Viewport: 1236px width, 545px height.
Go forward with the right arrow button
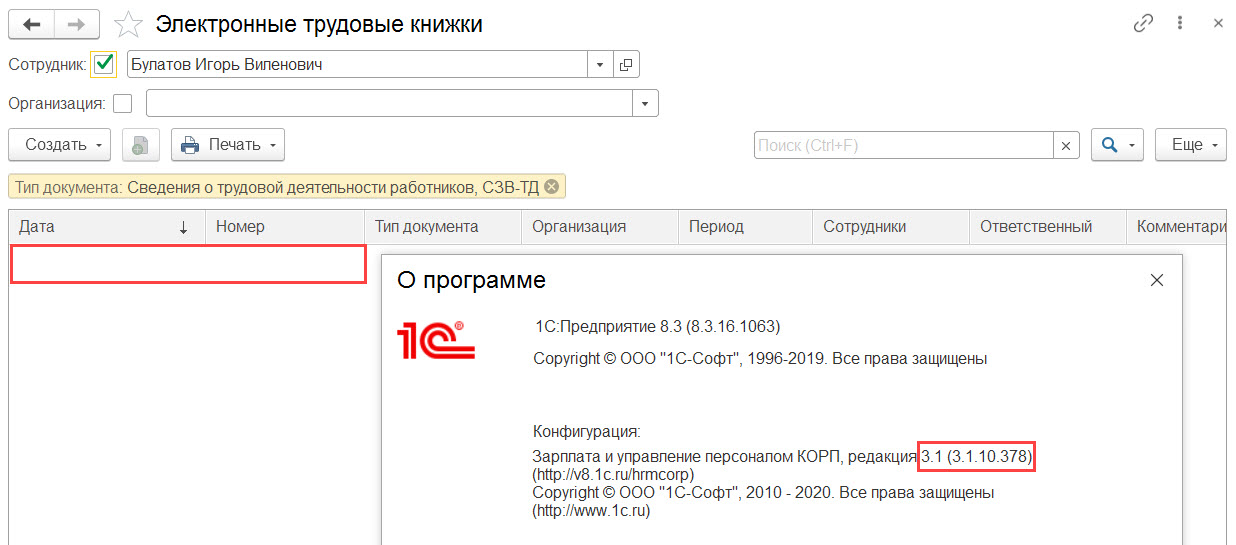pos(76,24)
